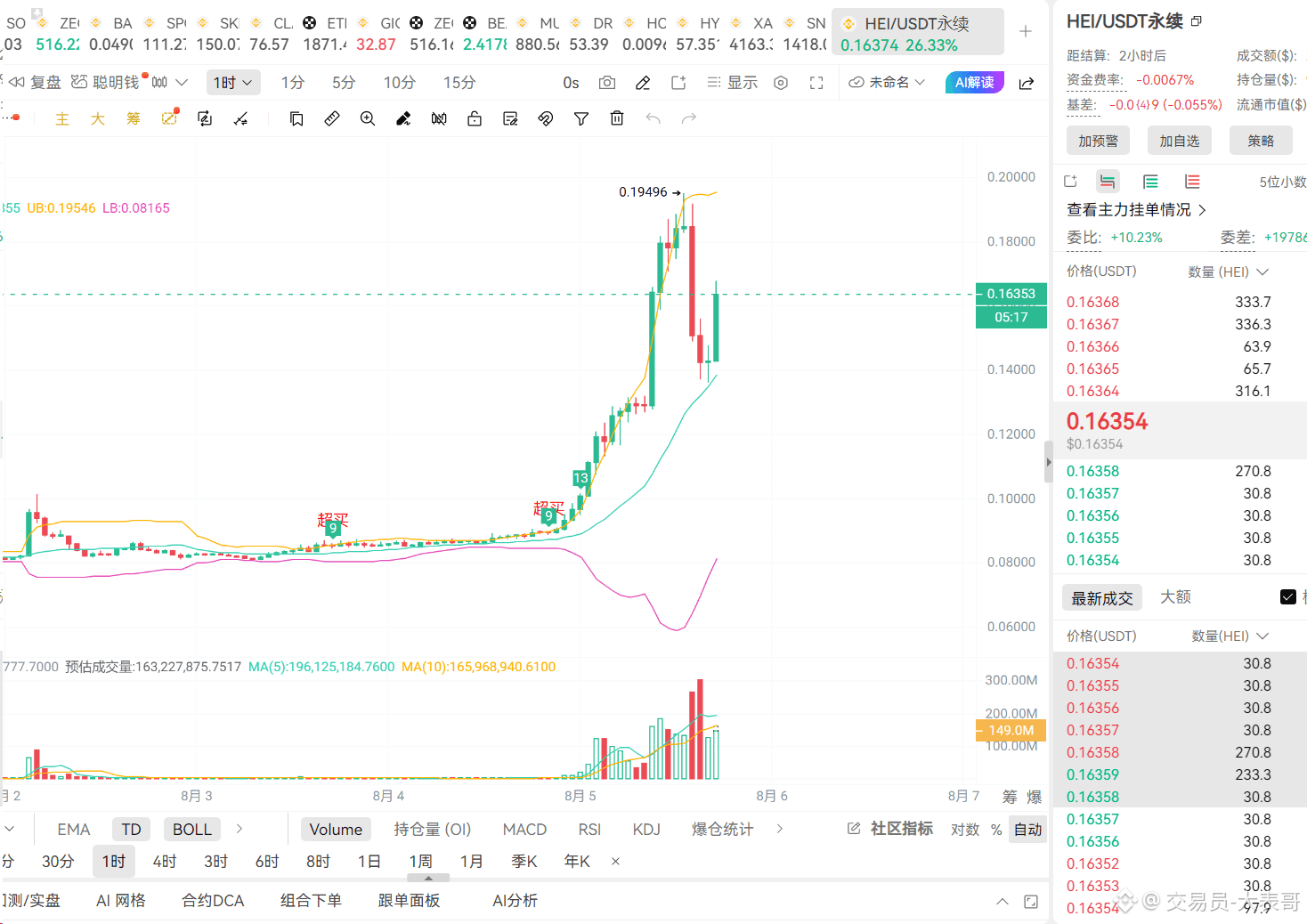Toggle the magnet snap tool

point(546,118)
